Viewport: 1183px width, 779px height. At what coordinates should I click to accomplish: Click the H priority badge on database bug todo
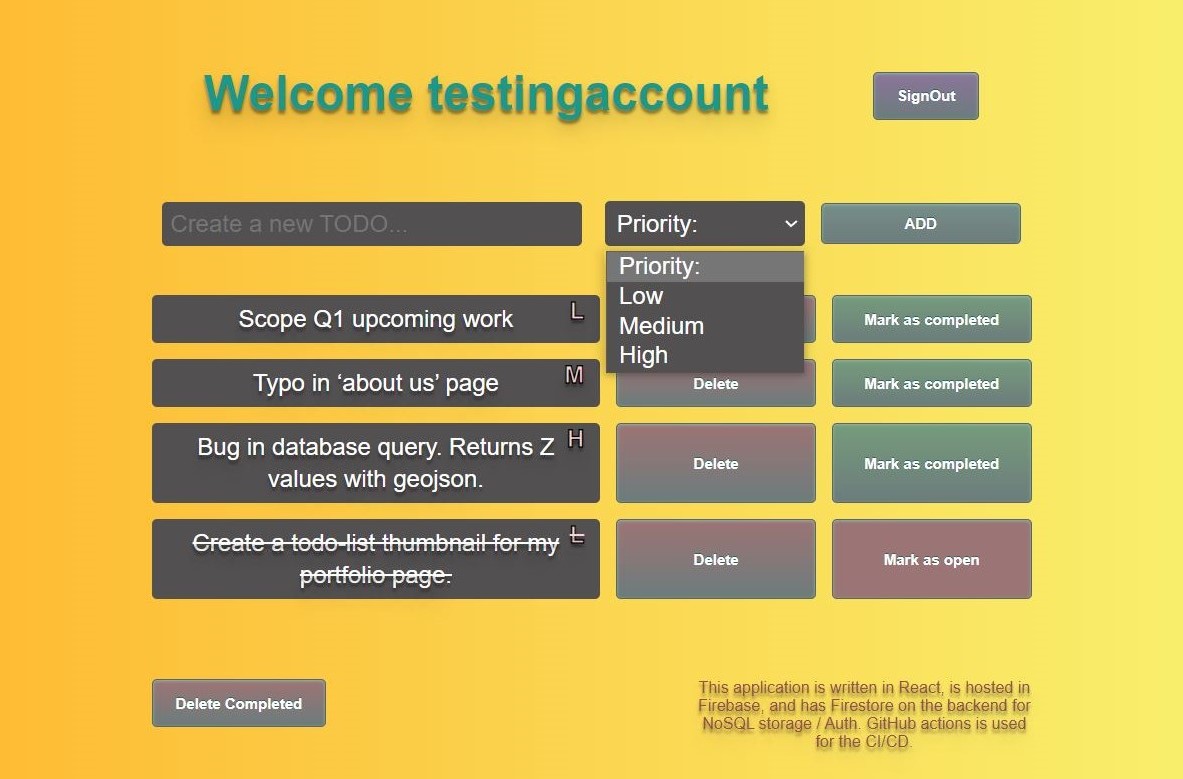click(575, 439)
